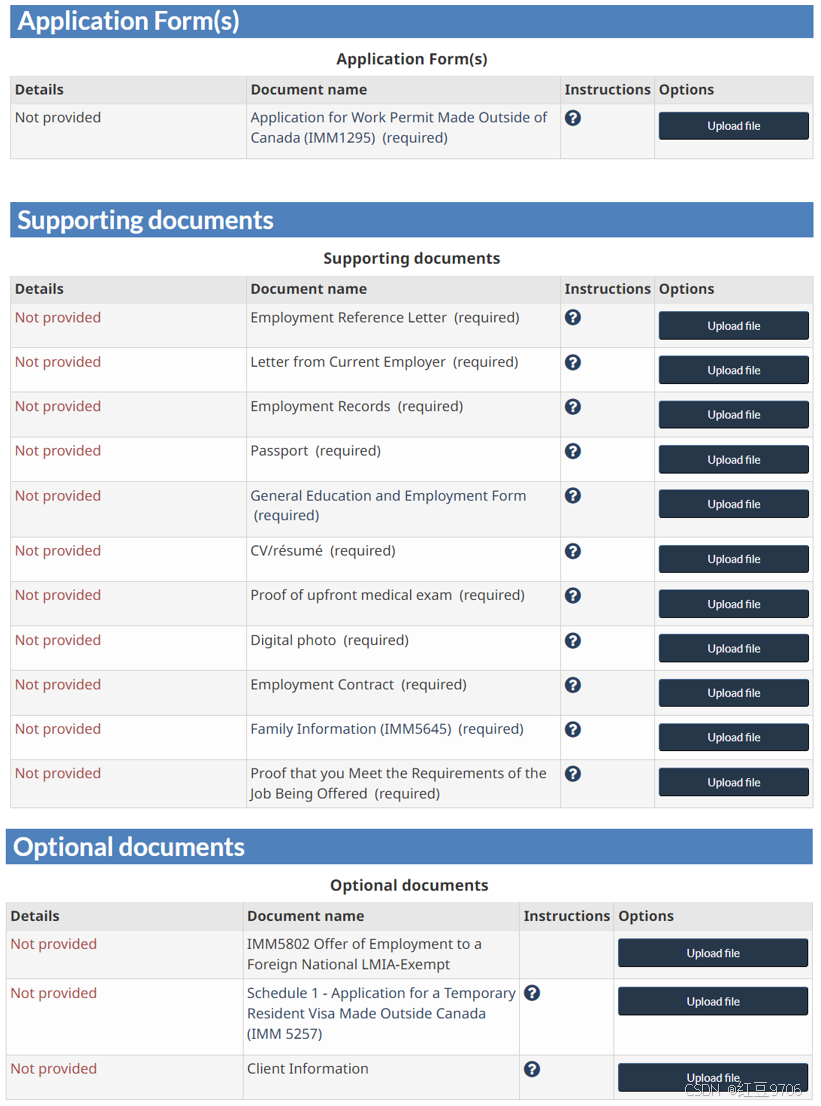Upload file for Schedule 1 IMM 5257

[x=713, y=1002]
